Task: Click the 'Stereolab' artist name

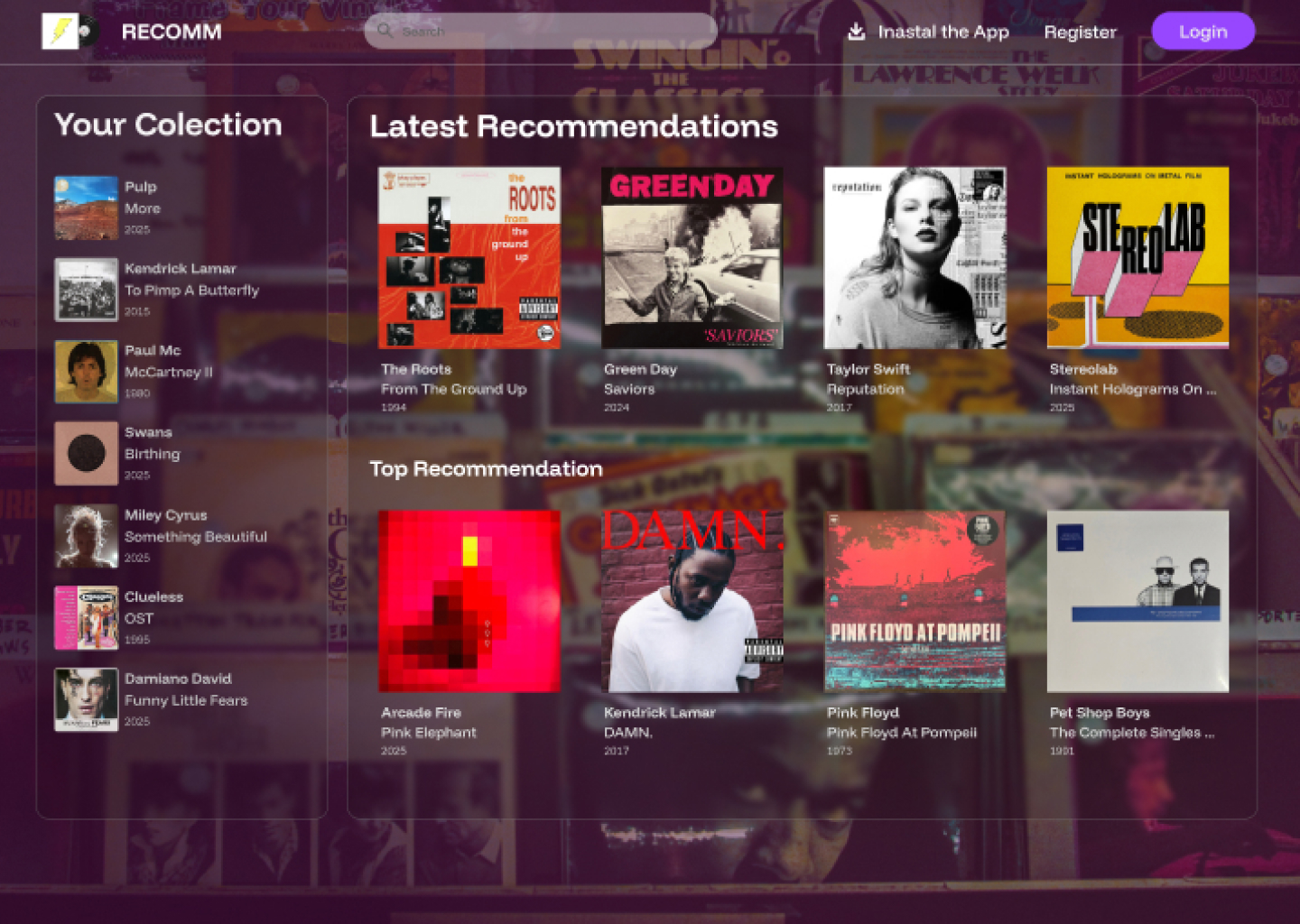Action: point(1083,369)
